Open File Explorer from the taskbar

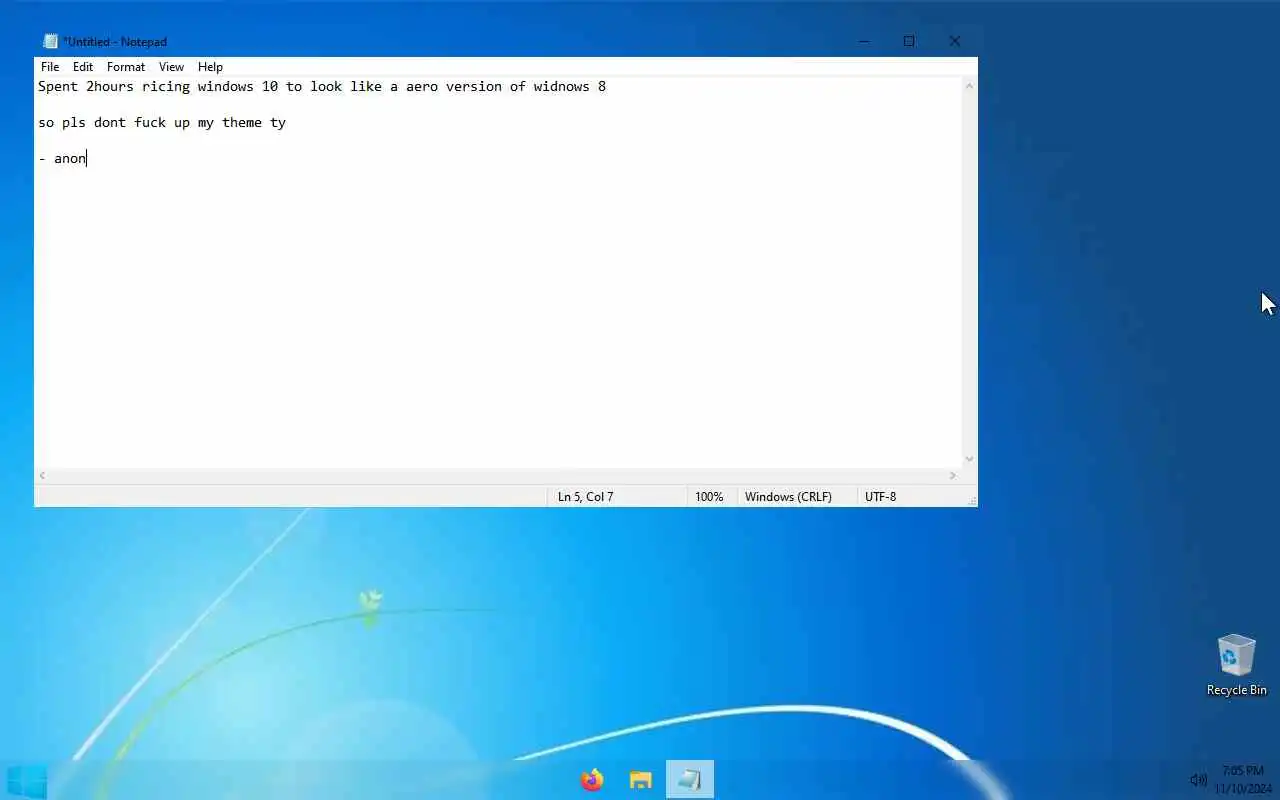coord(641,780)
